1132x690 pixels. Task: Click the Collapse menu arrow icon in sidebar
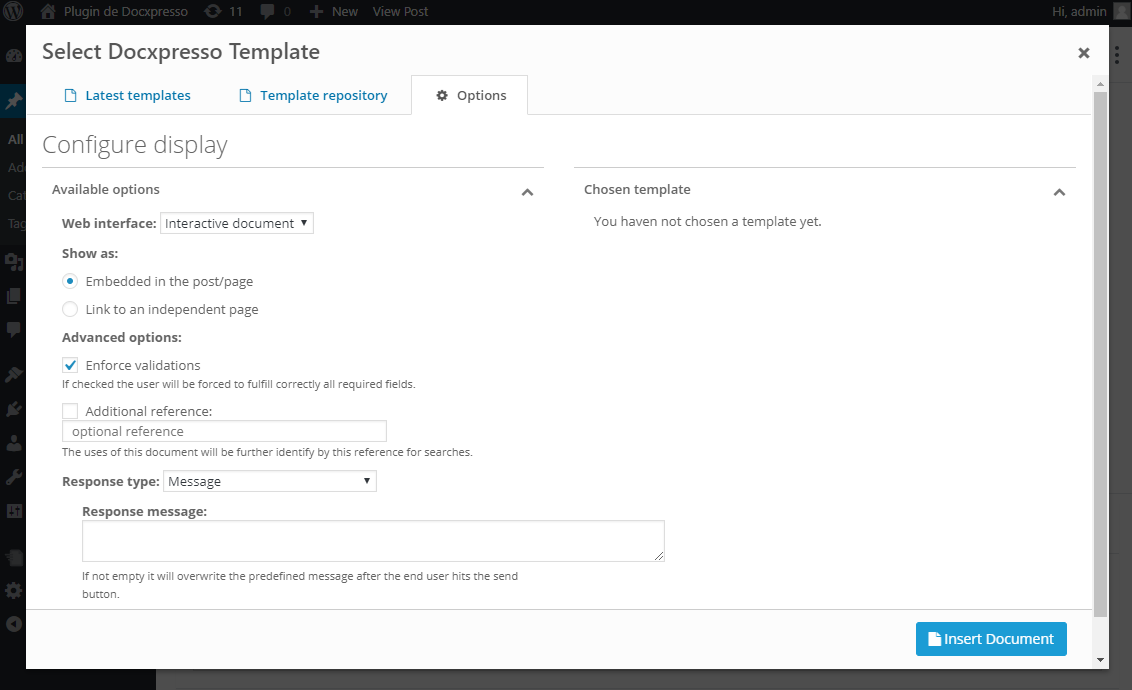tap(14, 624)
